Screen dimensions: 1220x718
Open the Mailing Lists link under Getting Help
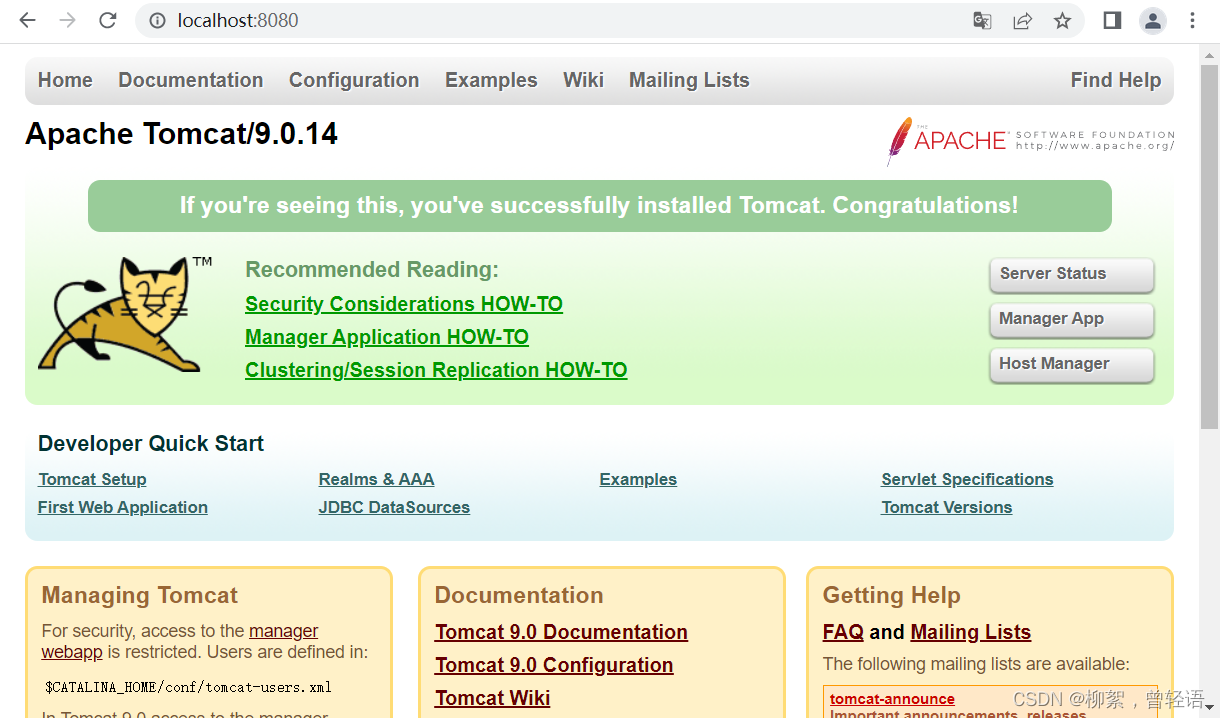tap(970, 632)
